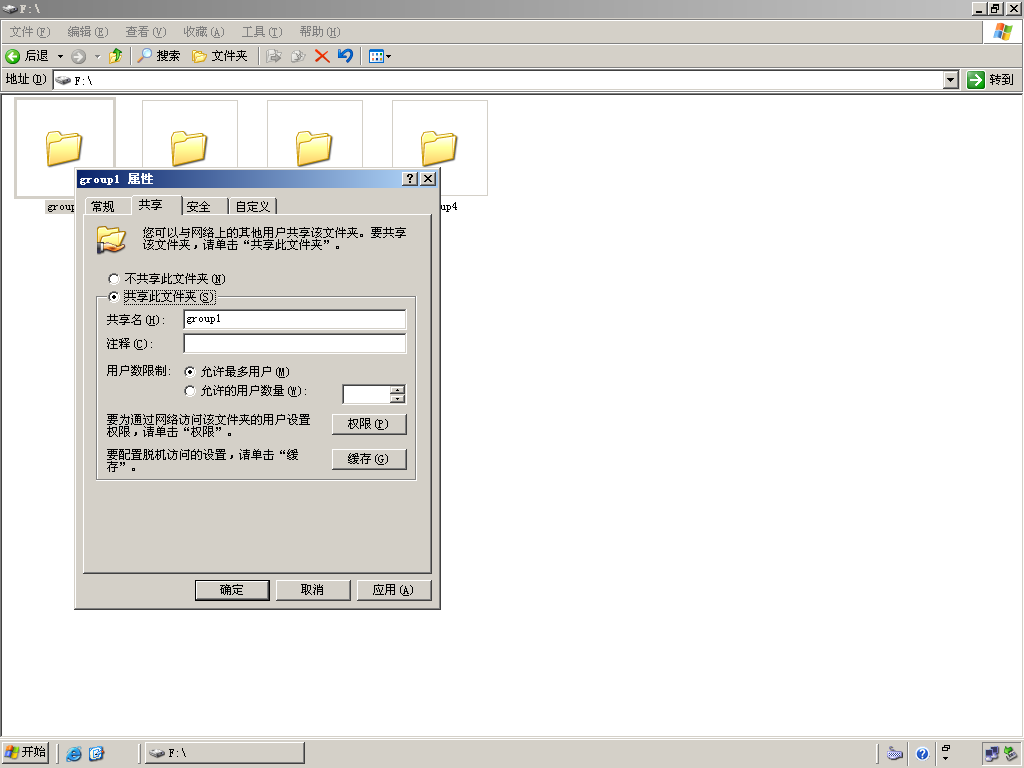Click the 注释 (comment) text field
The width and height of the screenshot is (1024, 768).
(295, 344)
